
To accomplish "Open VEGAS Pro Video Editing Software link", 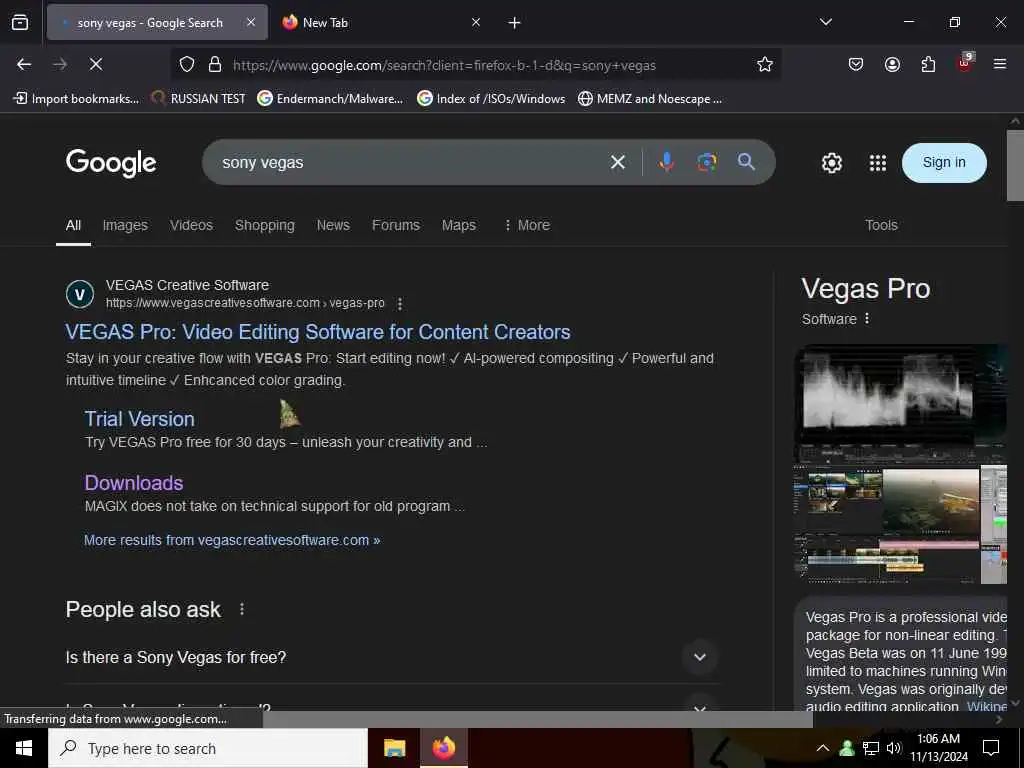I will click(317, 332).
